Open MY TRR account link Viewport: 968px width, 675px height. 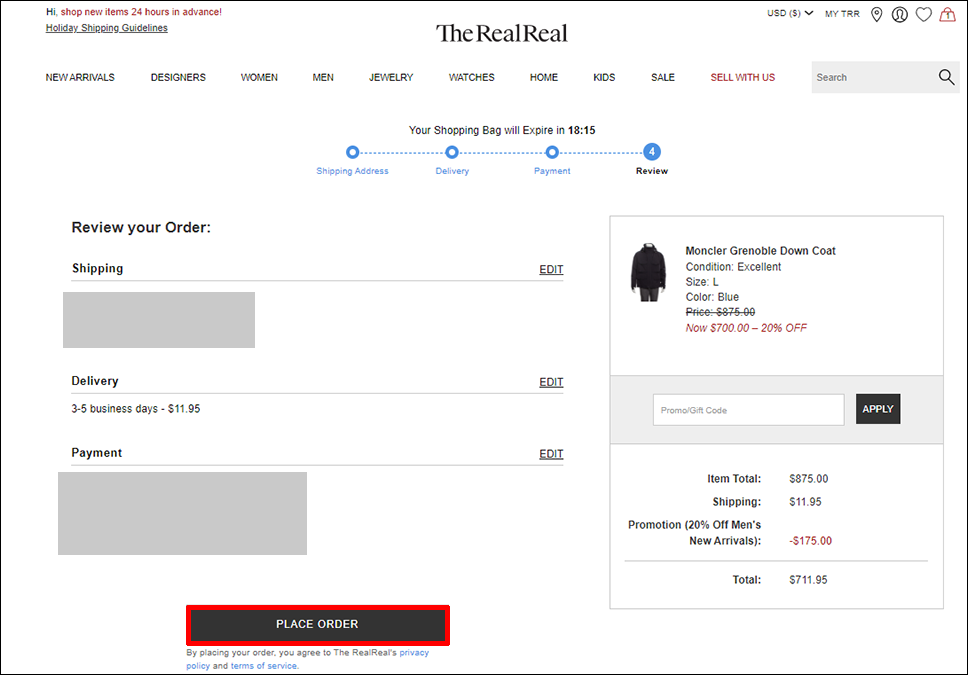click(x=842, y=14)
